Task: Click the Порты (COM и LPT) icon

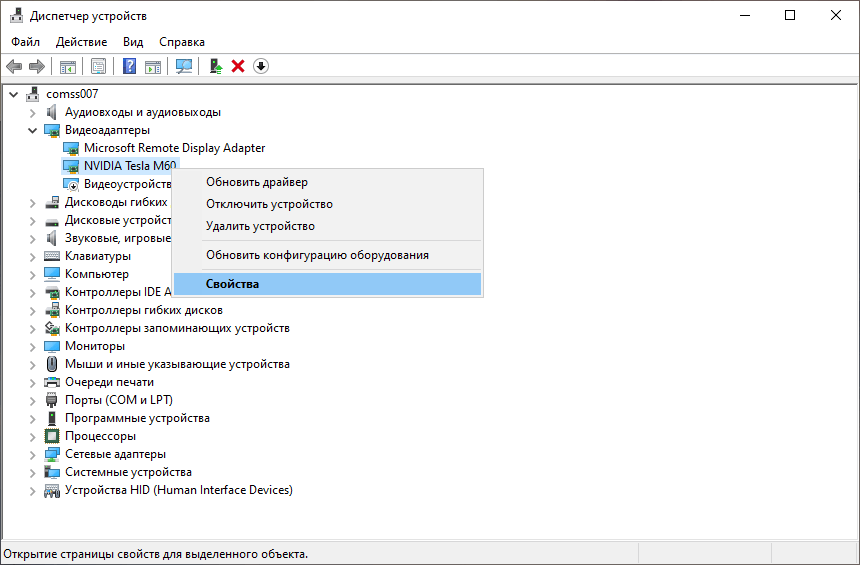Action: pyautogui.click(x=52, y=400)
